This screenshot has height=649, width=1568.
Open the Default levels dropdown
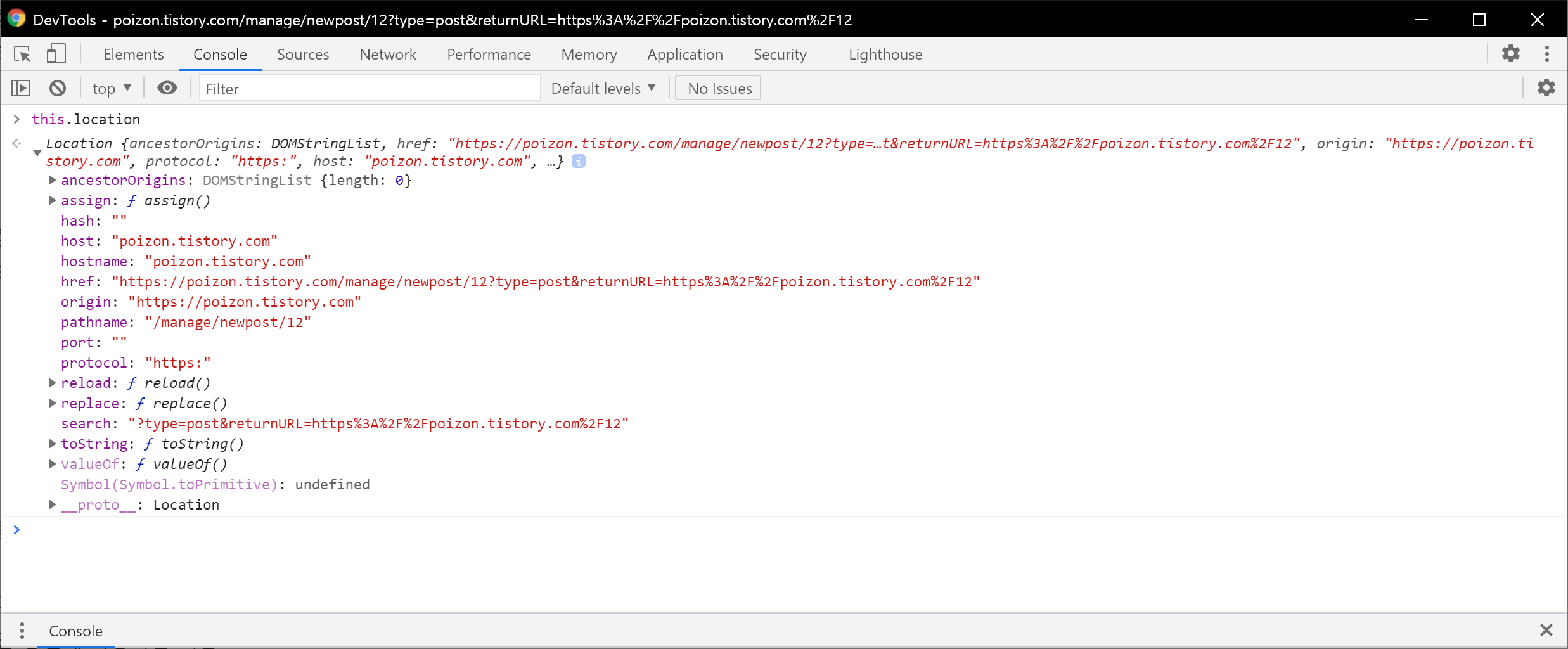tap(603, 88)
